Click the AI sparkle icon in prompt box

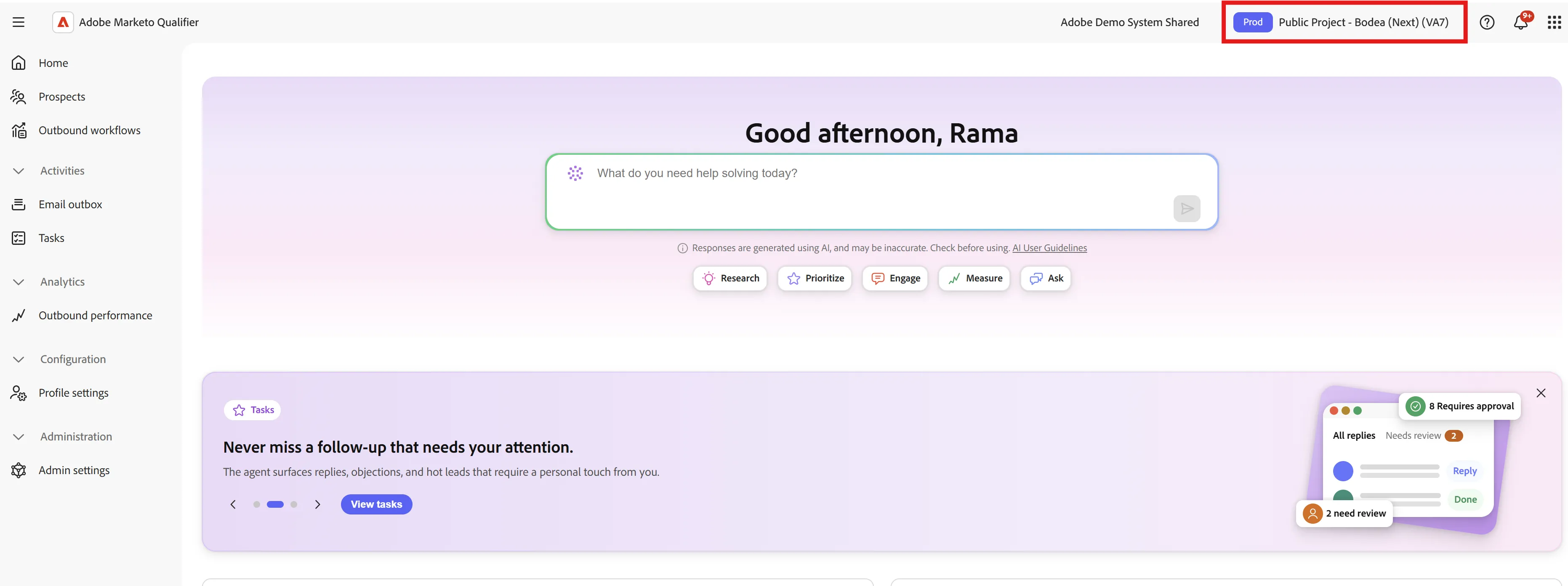tap(575, 173)
